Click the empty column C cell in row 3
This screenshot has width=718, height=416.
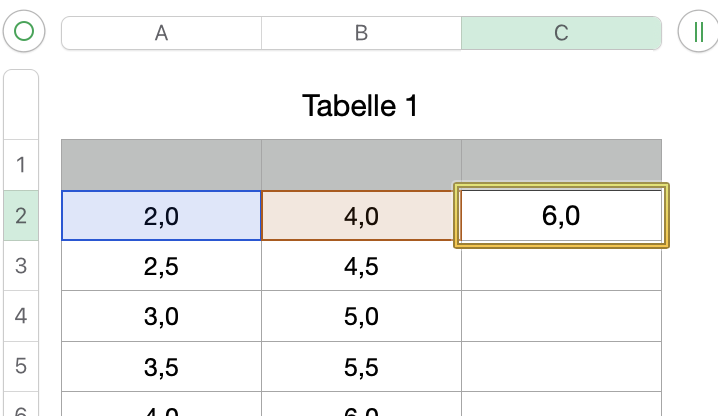click(561, 266)
